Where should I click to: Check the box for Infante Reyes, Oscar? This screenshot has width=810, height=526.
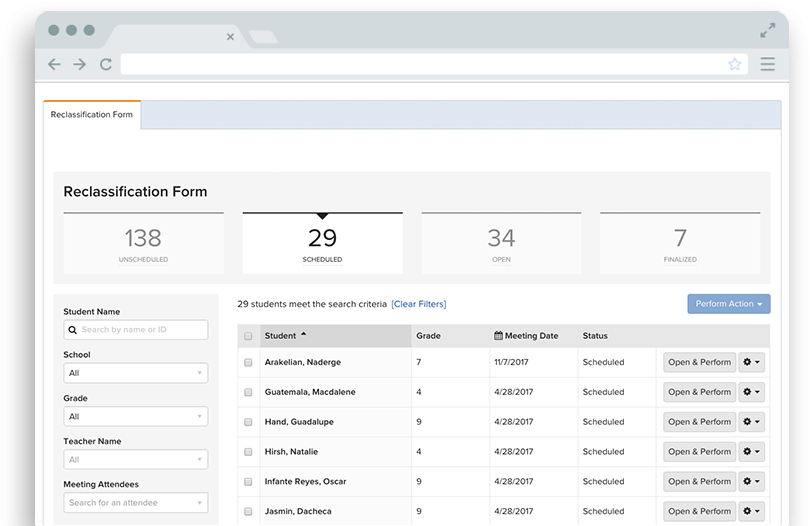[x=248, y=482]
